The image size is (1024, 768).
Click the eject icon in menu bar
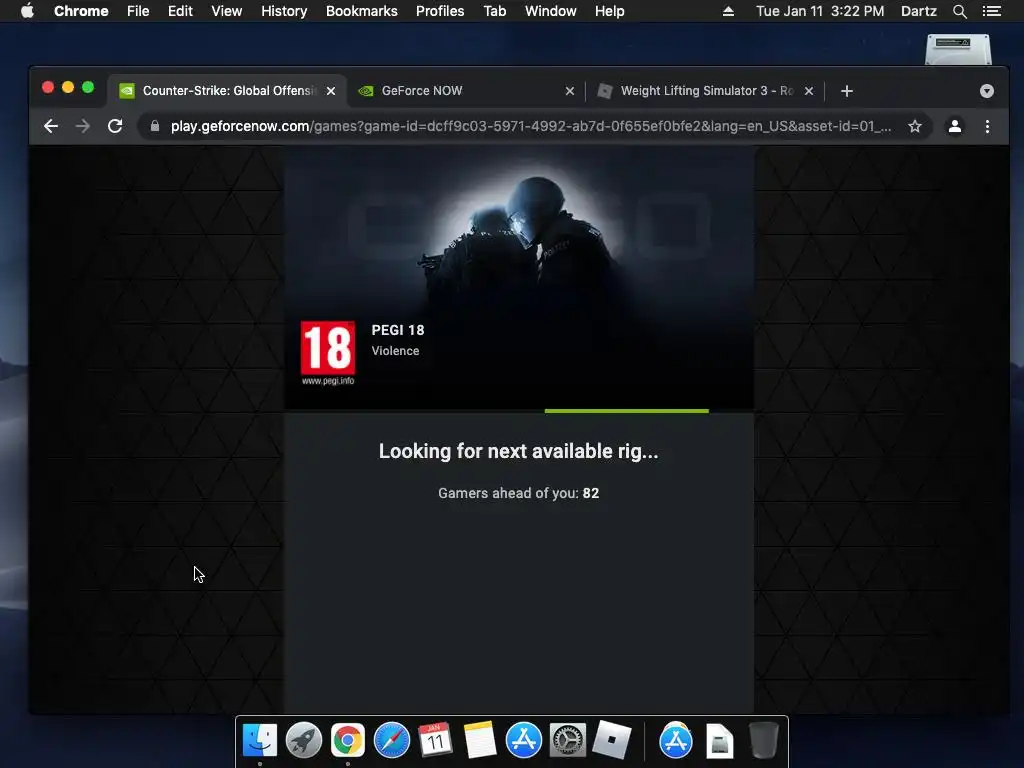pyautogui.click(x=728, y=11)
